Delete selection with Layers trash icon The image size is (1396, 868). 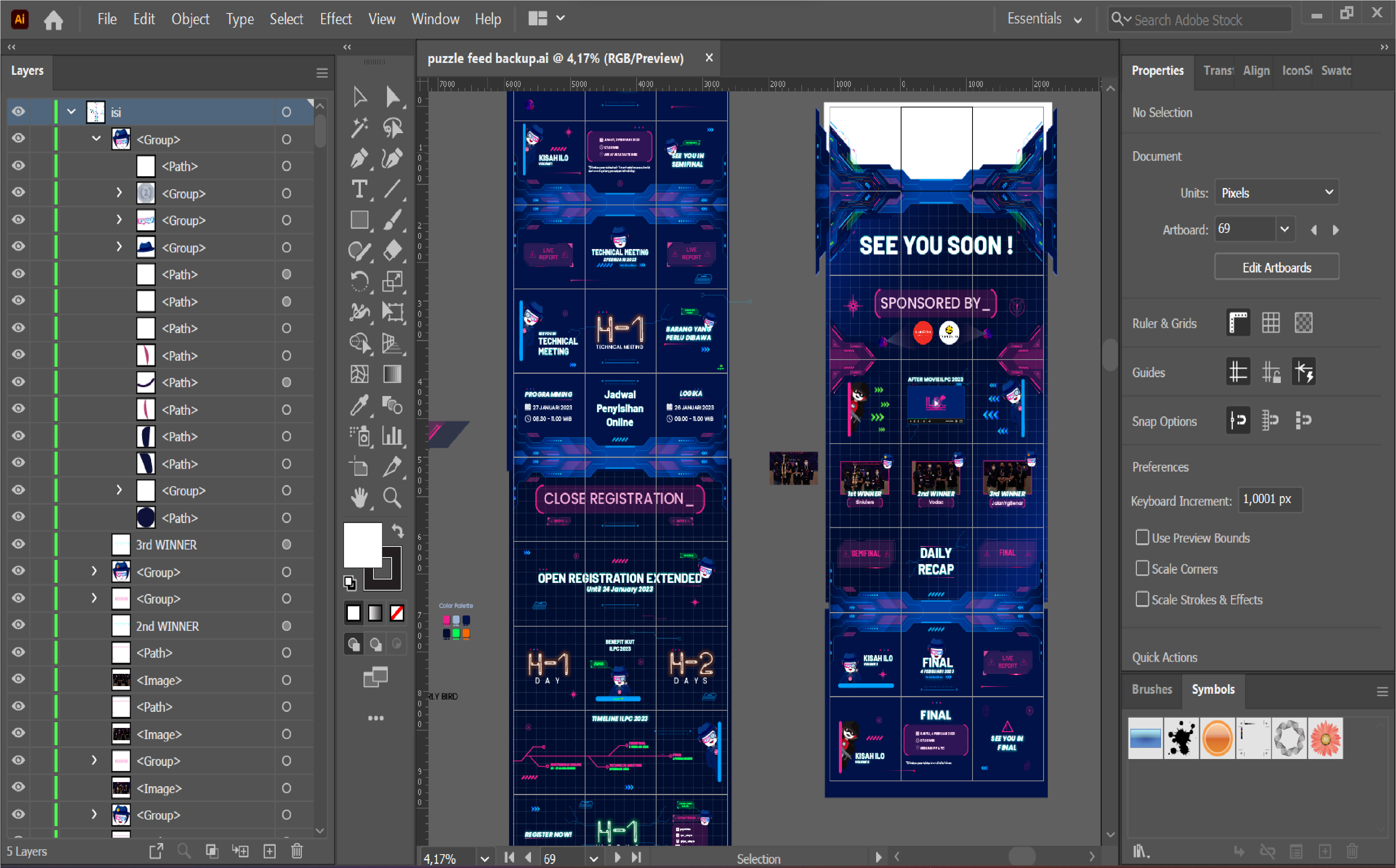(x=297, y=851)
